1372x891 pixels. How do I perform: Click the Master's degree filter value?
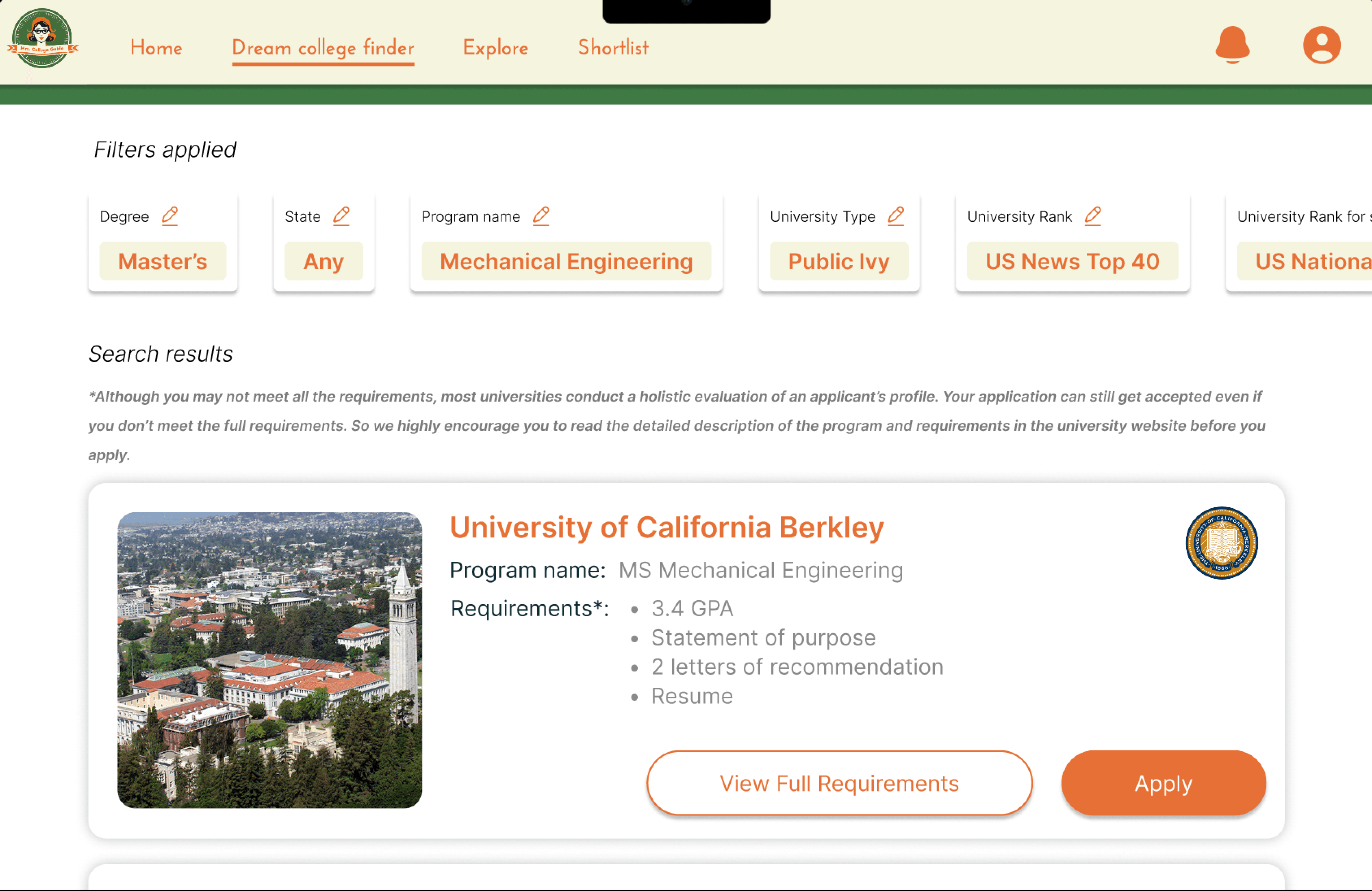163,261
